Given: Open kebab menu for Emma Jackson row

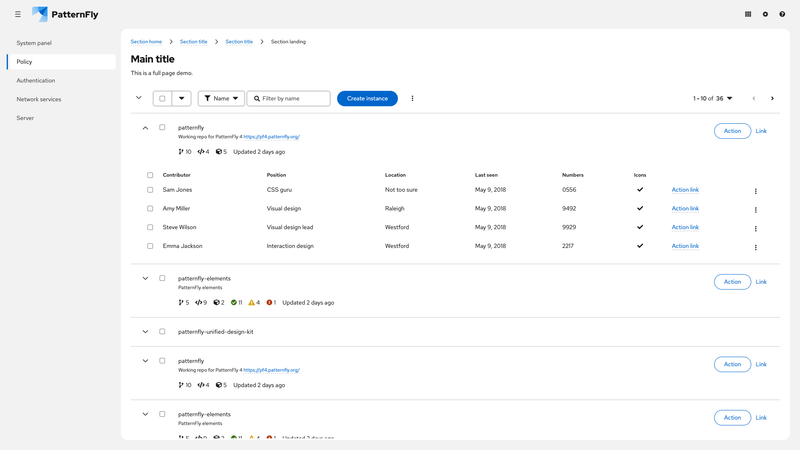Looking at the screenshot, I should [x=755, y=247].
